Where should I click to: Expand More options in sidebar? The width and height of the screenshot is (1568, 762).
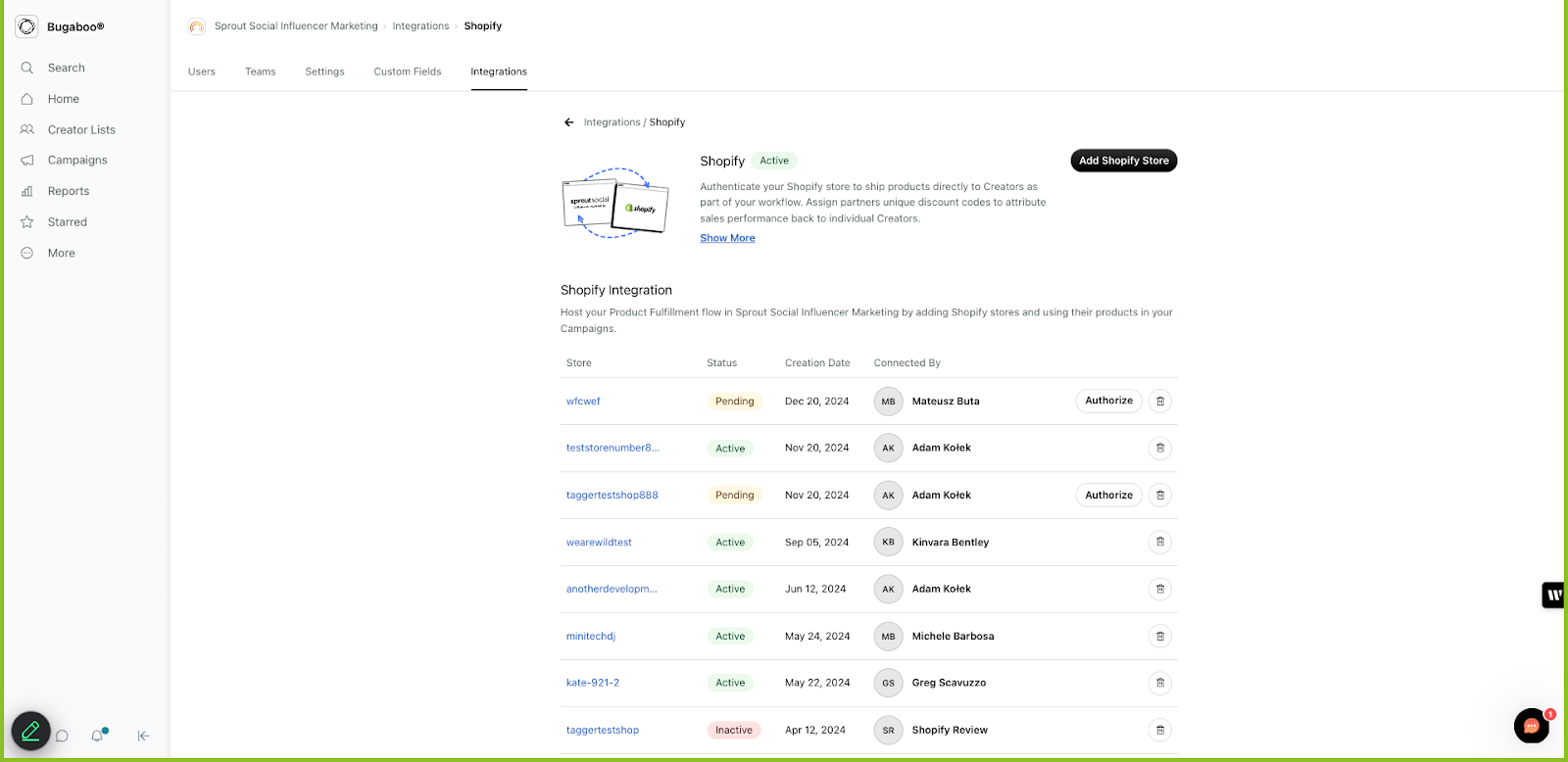(61, 253)
